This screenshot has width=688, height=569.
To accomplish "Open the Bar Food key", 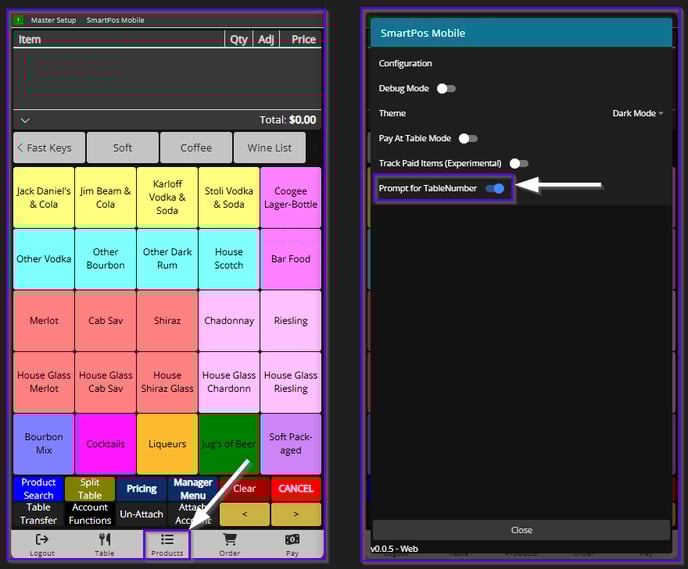I will (x=291, y=259).
